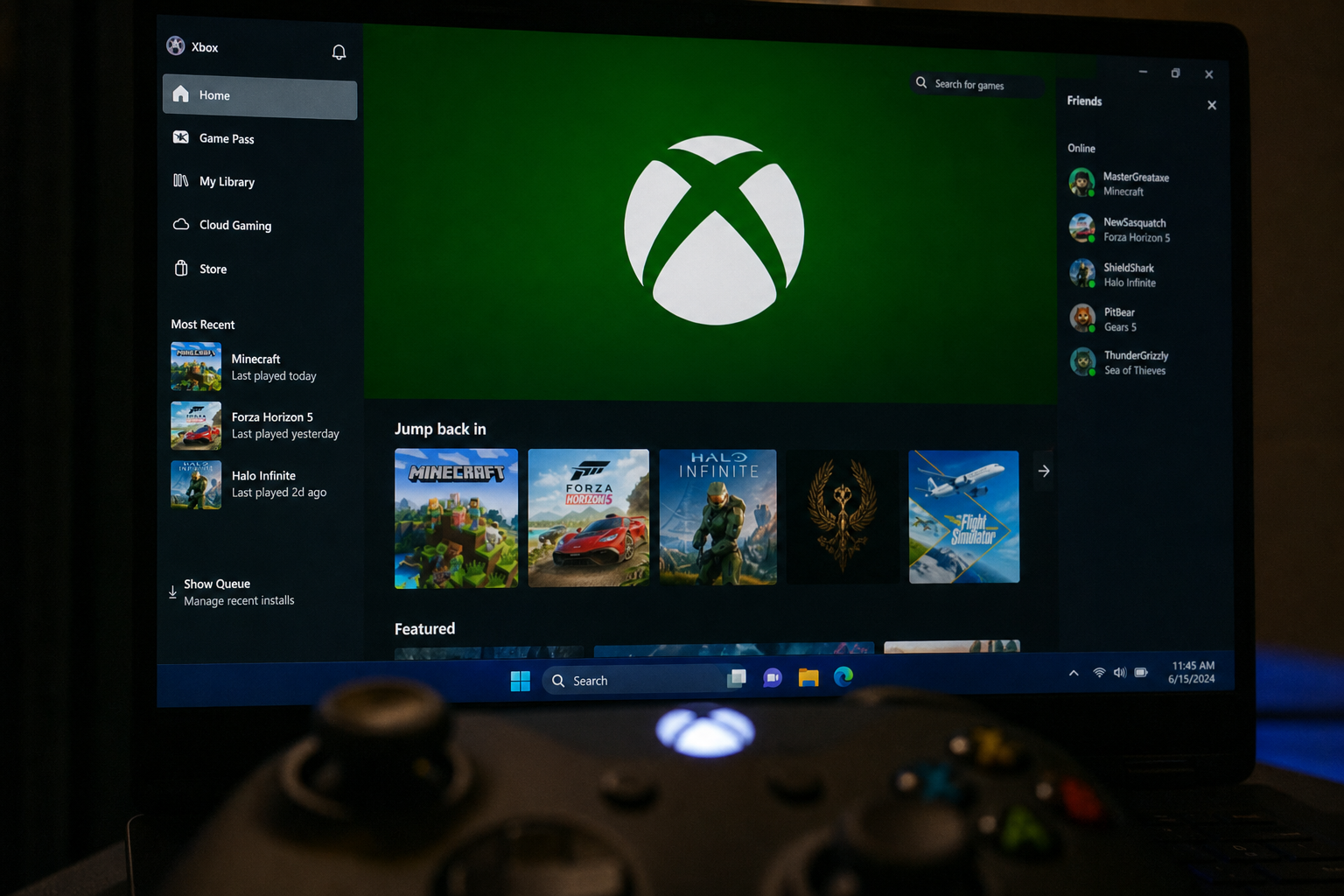Select 'Forza Horizon 5' status under NewSasquatch

[1137, 238]
